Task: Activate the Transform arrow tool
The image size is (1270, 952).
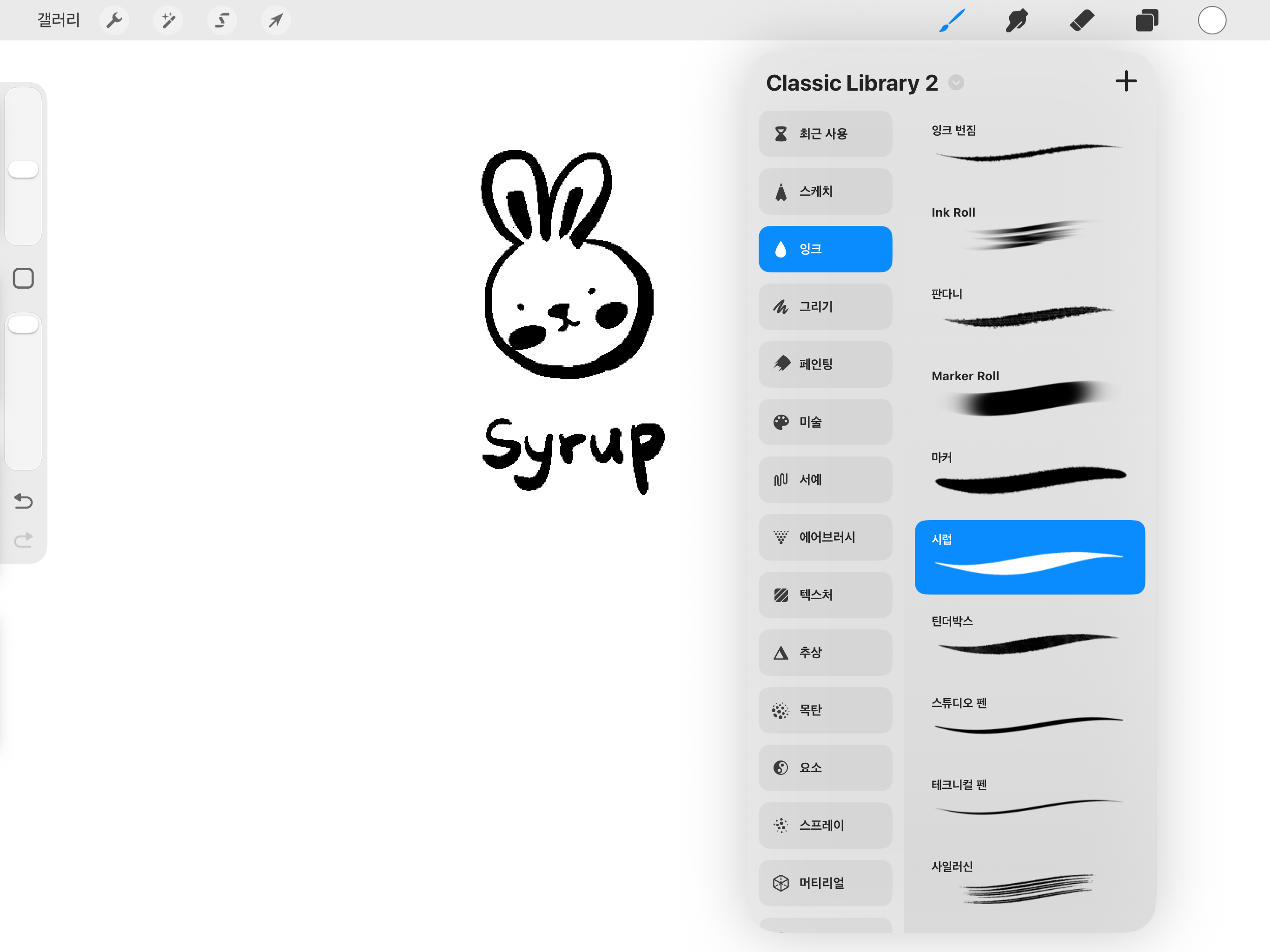Action: click(x=276, y=20)
